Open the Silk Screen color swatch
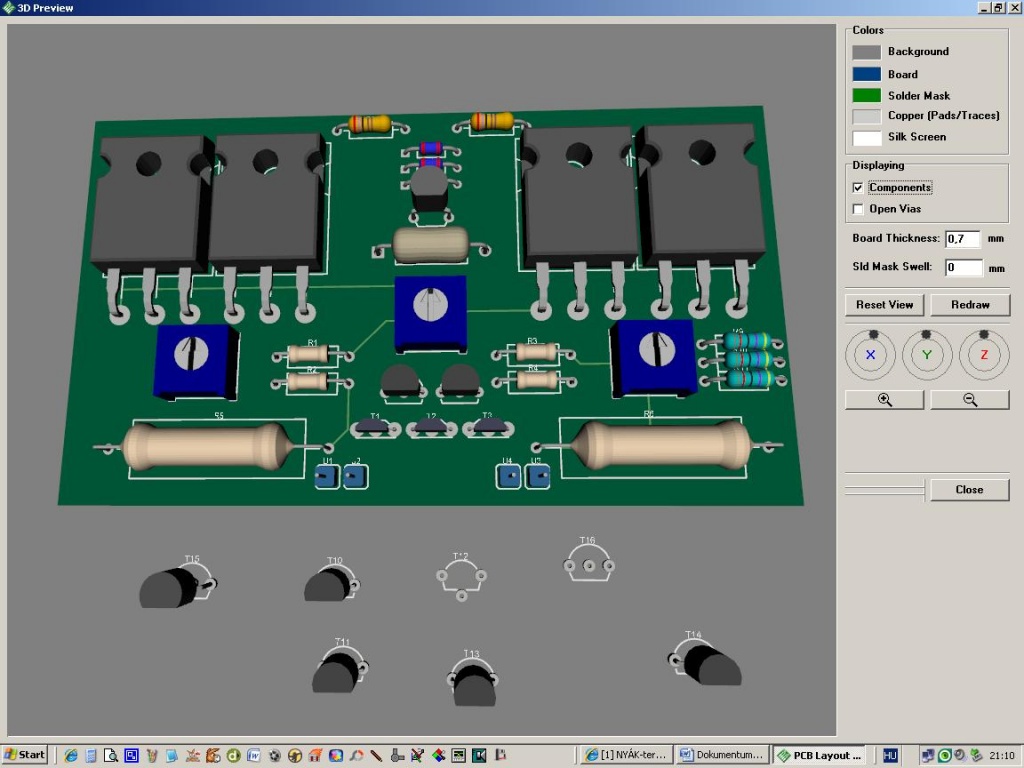Screen dimensions: 1024x768 (x=867, y=138)
